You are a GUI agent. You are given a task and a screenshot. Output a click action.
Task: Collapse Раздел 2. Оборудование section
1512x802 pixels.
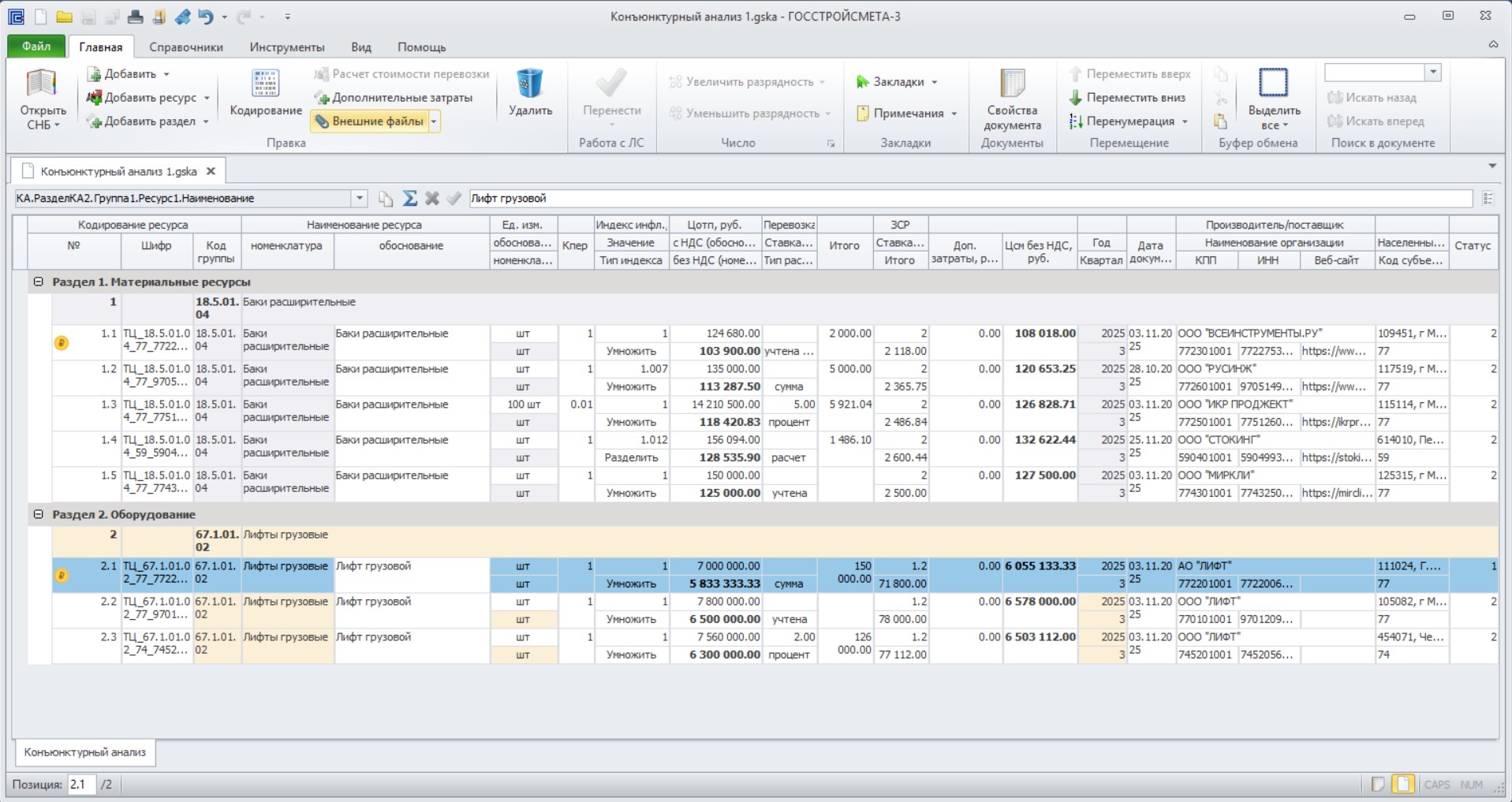(x=38, y=514)
